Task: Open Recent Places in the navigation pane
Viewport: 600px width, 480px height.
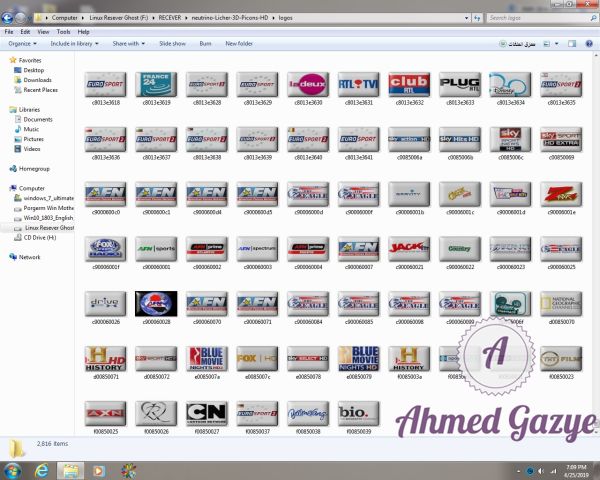Action: point(36,90)
